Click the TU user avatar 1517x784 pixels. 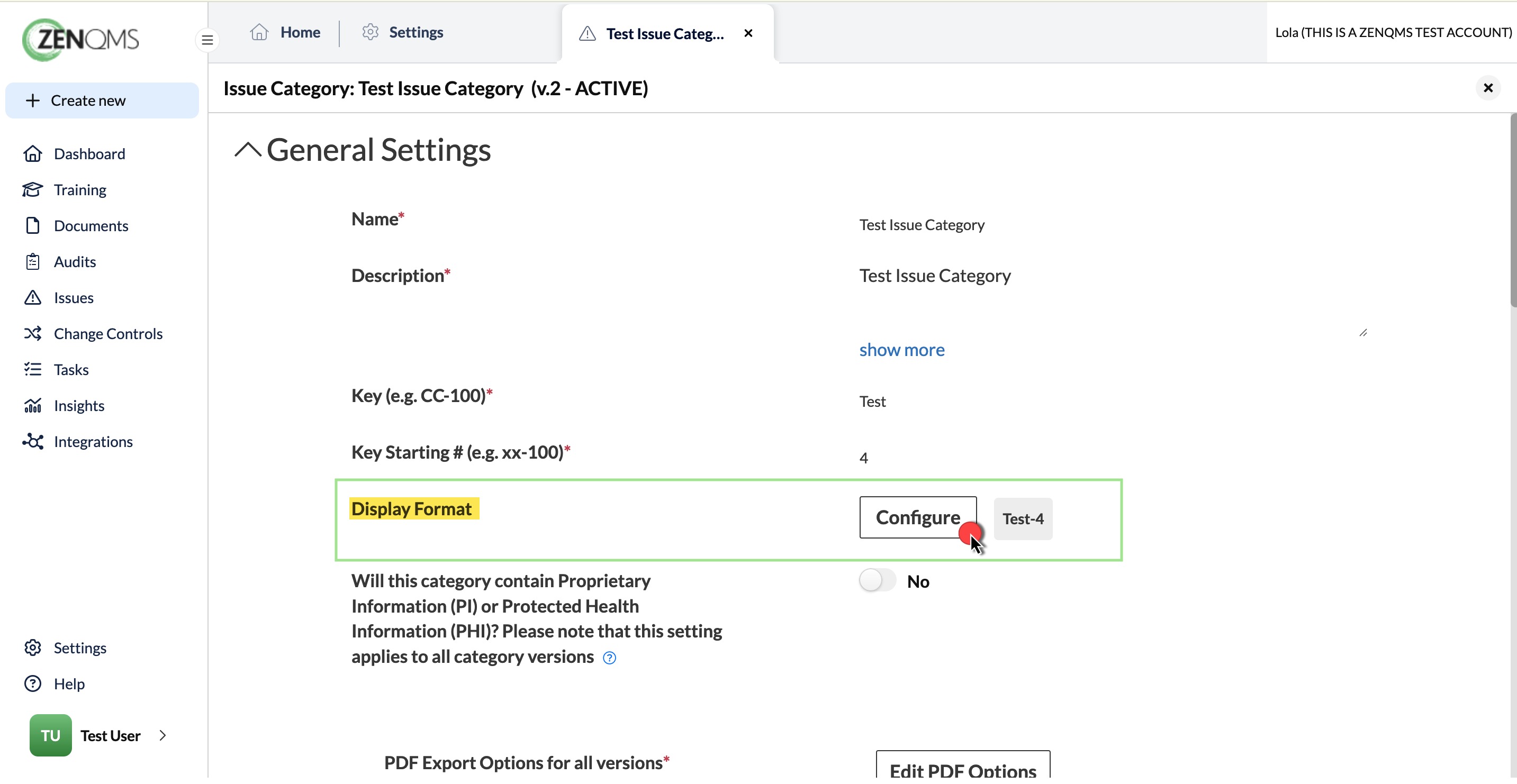(51, 736)
